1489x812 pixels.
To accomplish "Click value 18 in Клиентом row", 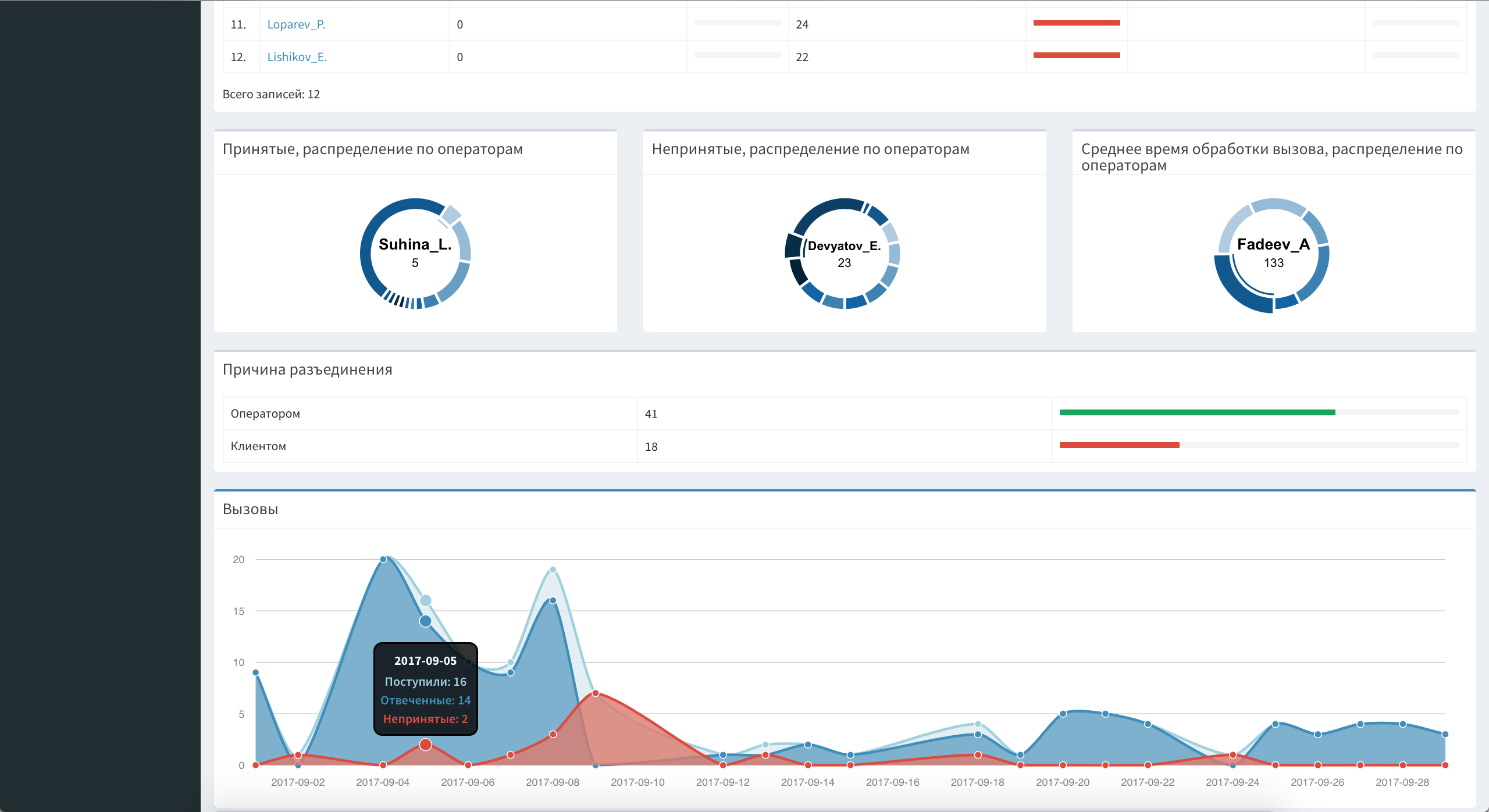I will pos(651,447).
